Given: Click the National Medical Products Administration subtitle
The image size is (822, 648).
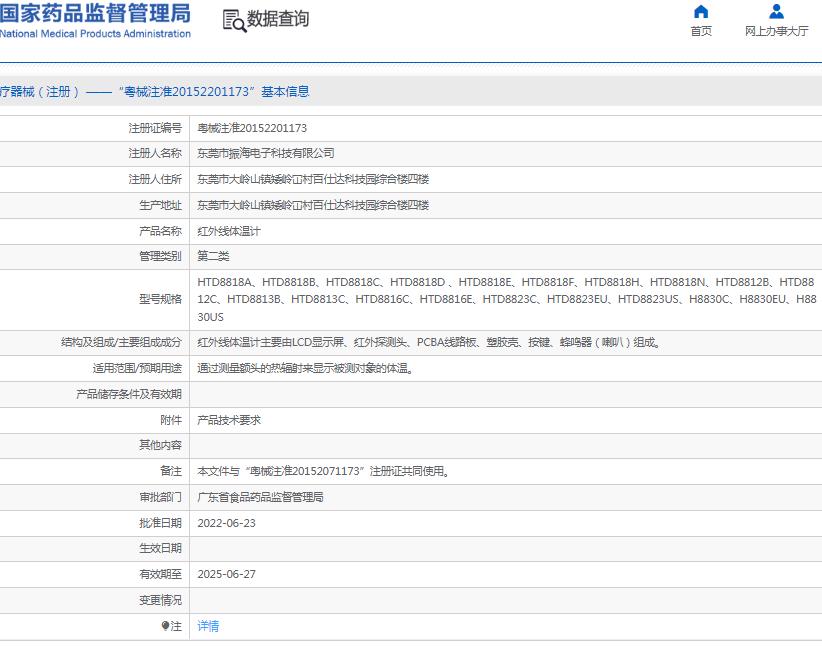Looking at the screenshot, I should click(x=95, y=34).
